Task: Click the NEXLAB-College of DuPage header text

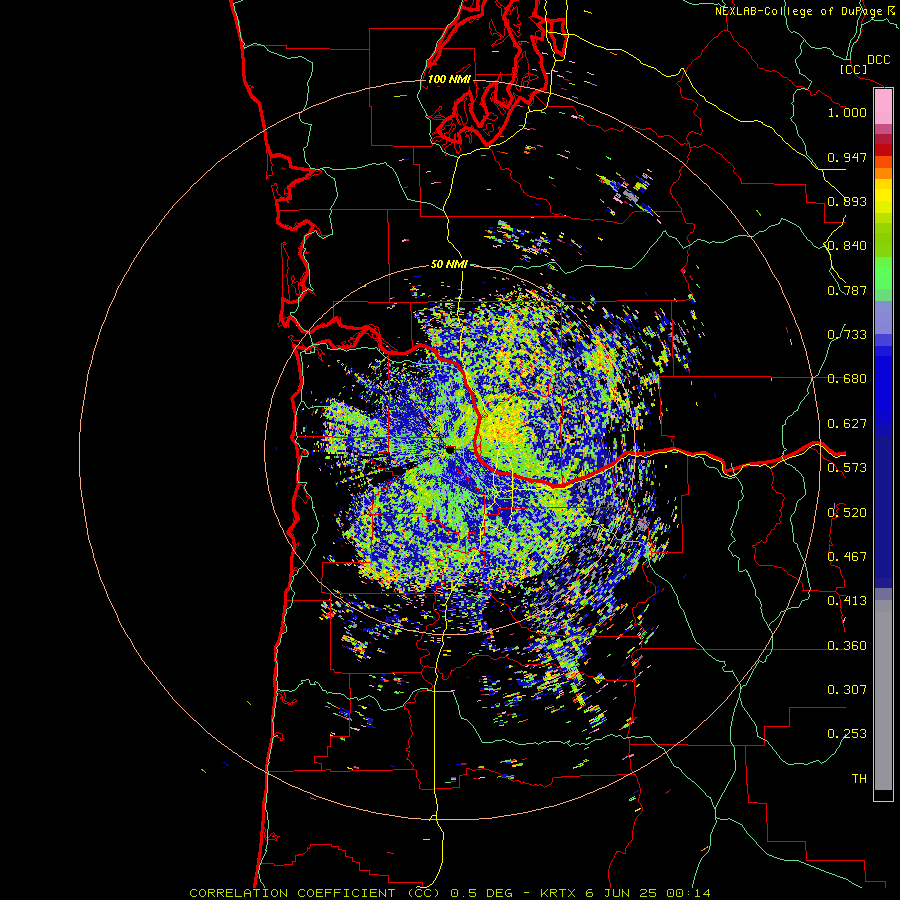Action: pyautogui.click(x=799, y=11)
